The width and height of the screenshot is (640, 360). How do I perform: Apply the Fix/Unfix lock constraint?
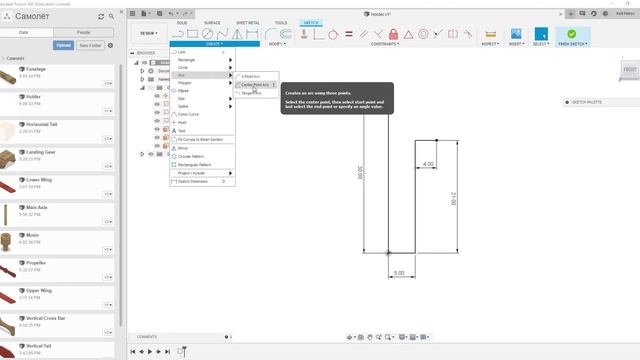(x=393, y=34)
